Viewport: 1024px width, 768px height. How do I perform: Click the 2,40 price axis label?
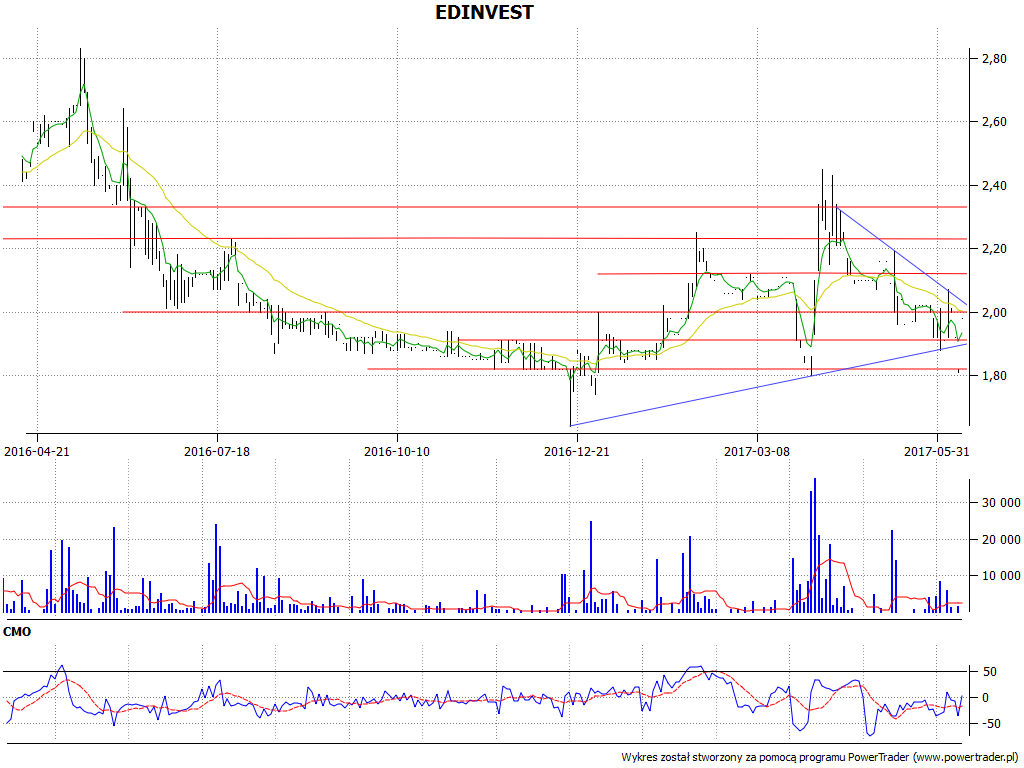click(x=994, y=186)
